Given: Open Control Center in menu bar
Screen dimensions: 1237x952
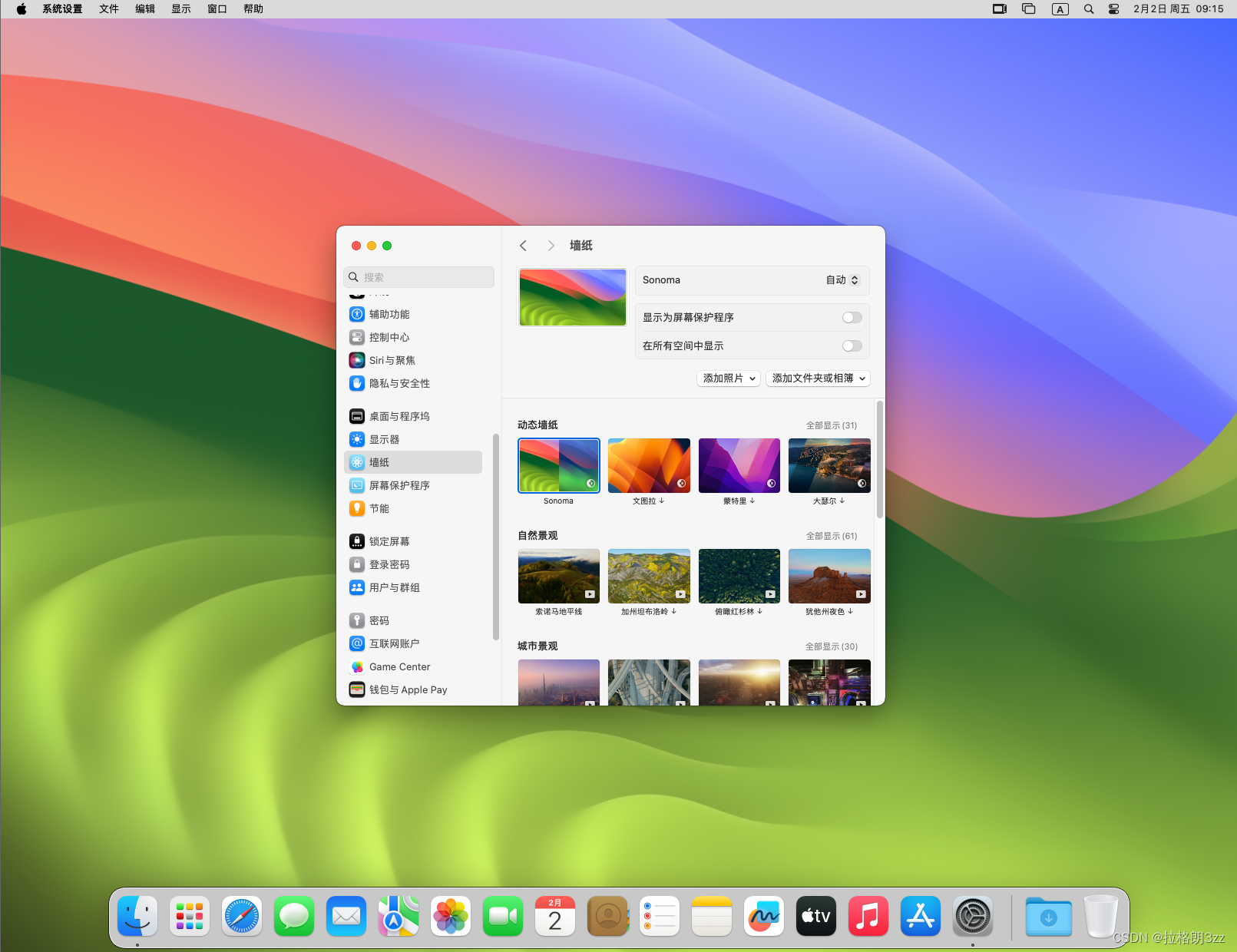Looking at the screenshot, I should [1113, 9].
